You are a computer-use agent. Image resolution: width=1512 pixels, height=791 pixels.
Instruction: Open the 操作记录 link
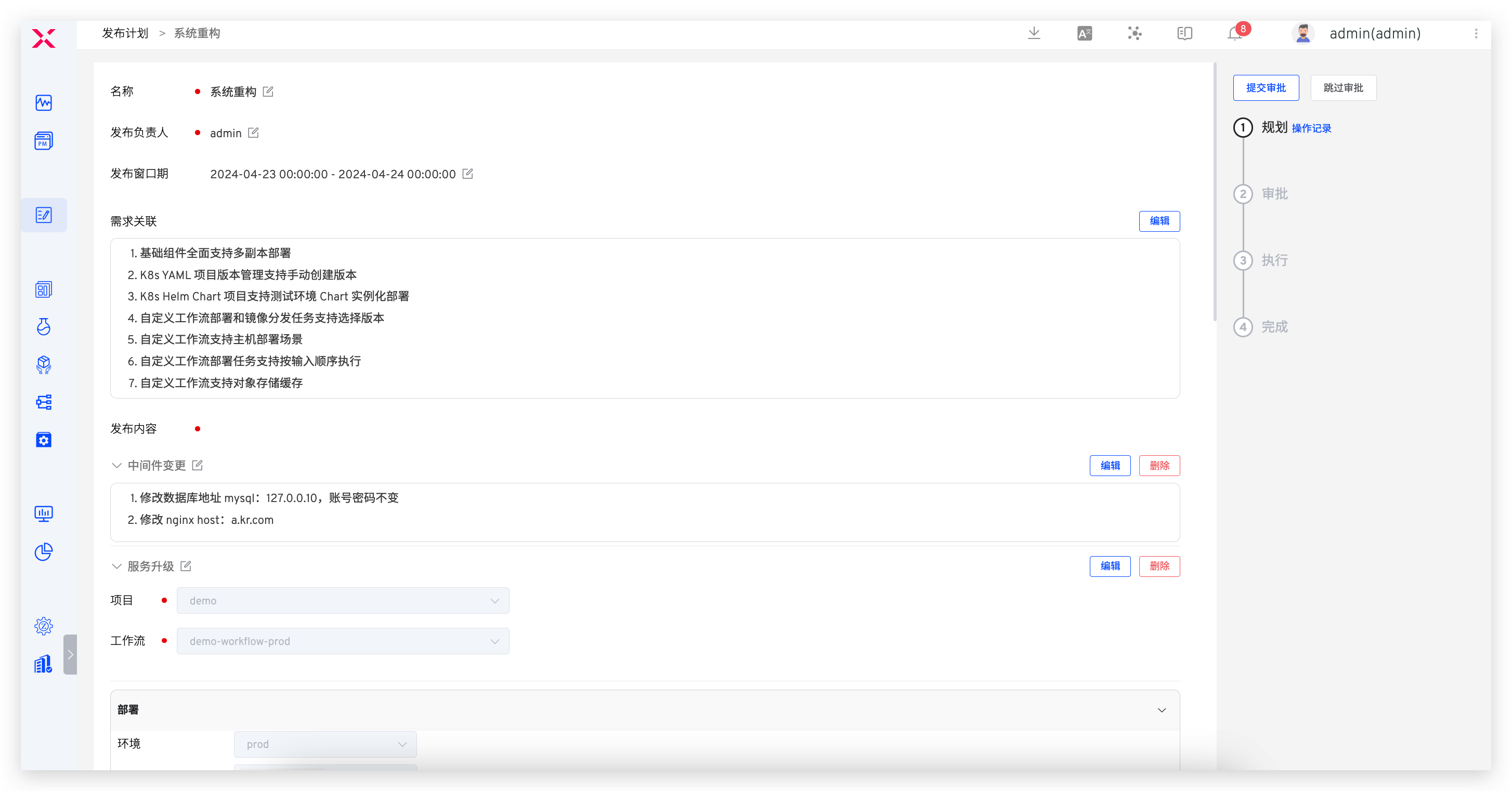tap(1311, 128)
